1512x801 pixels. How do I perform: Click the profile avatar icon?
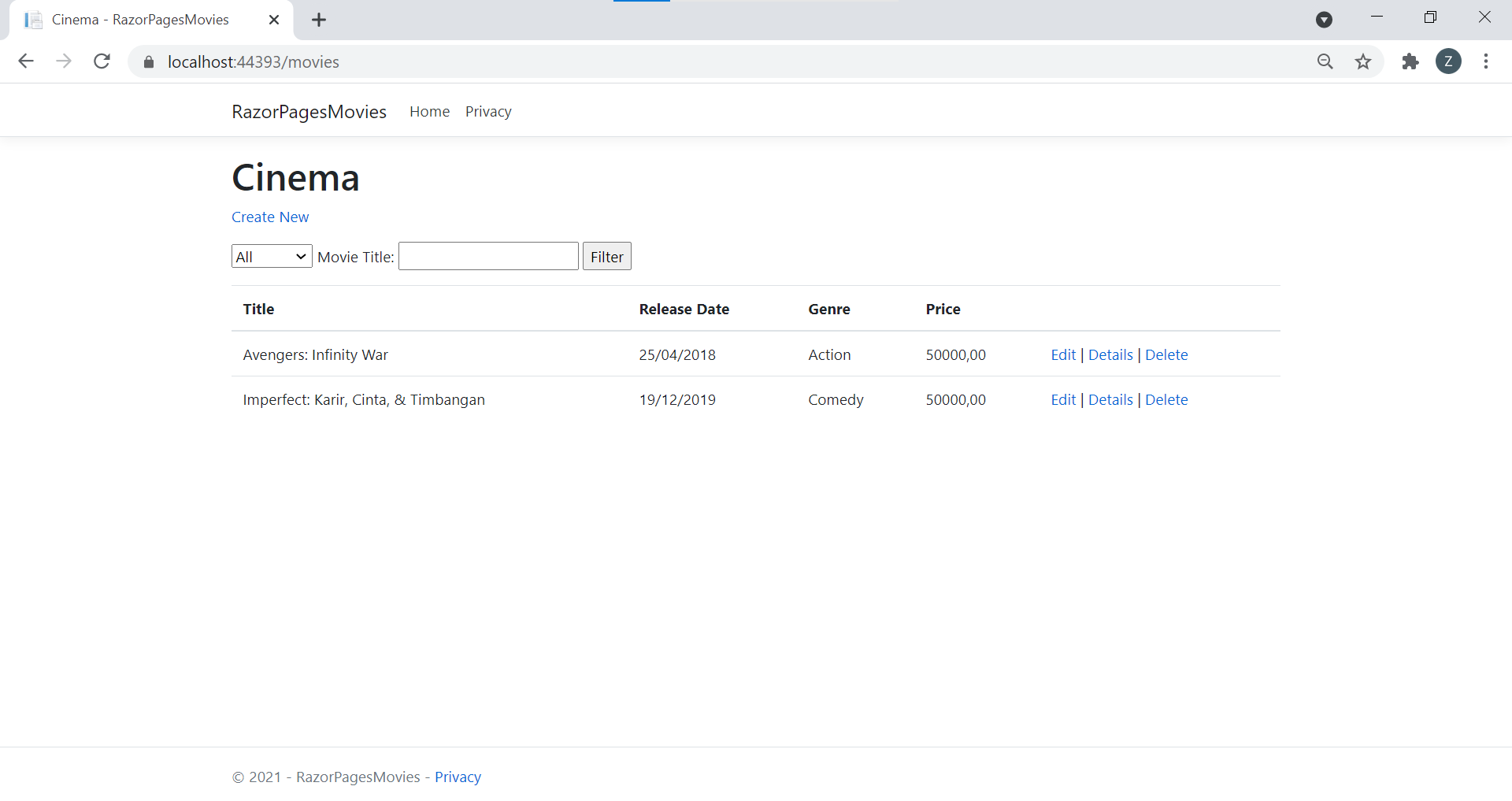coord(1449,61)
